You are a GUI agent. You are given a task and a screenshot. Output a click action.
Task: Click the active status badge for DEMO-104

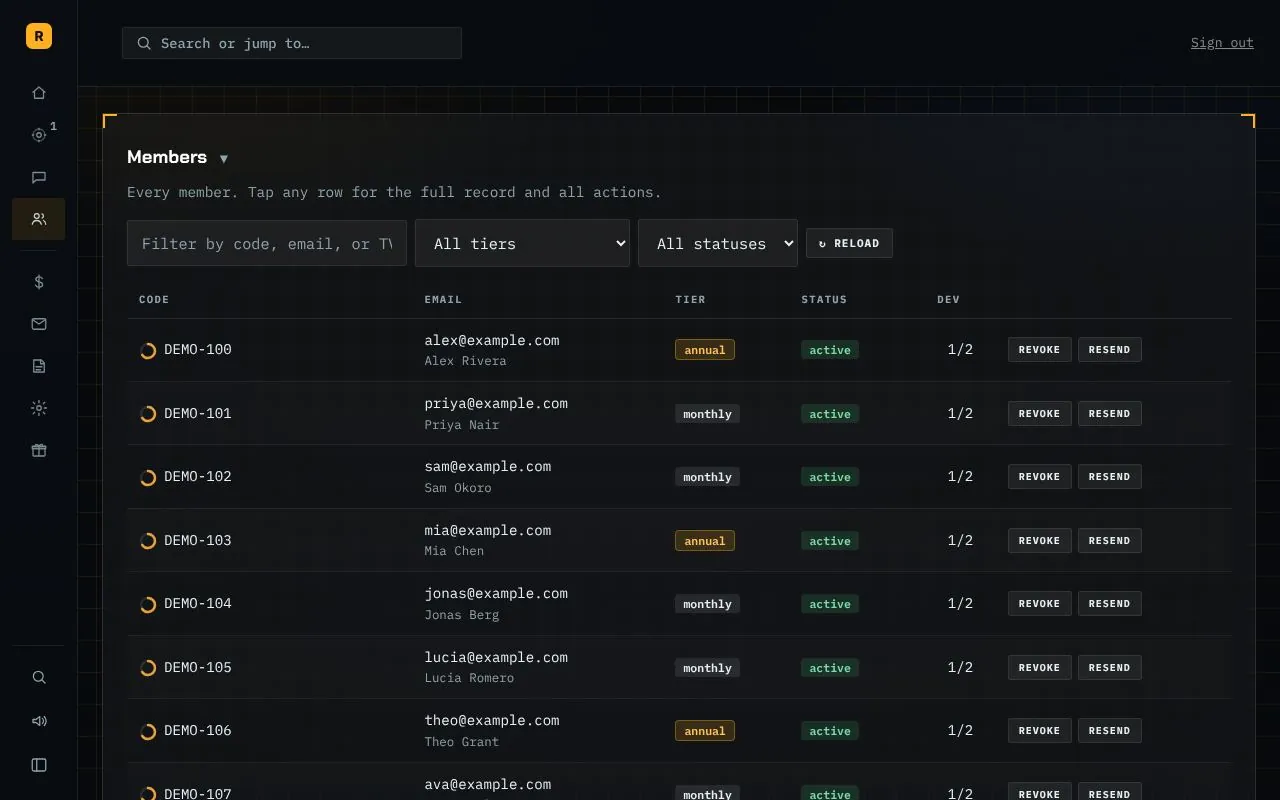pyautogui.click(x=830, y=604)
